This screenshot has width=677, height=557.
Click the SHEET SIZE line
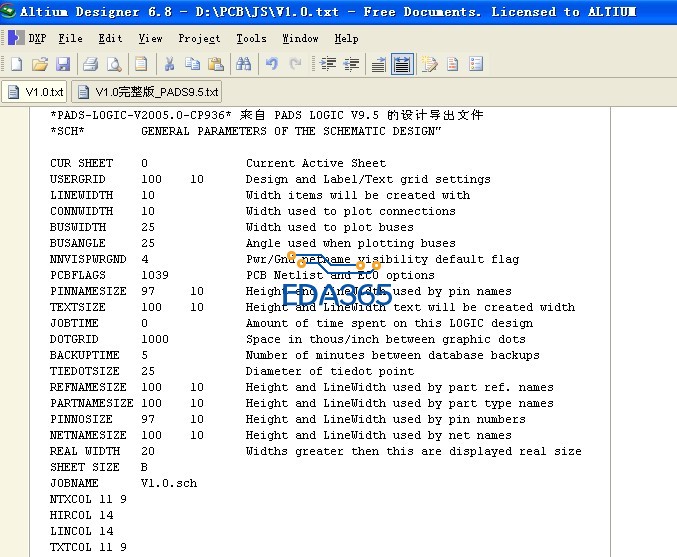(x=99, y=467)
